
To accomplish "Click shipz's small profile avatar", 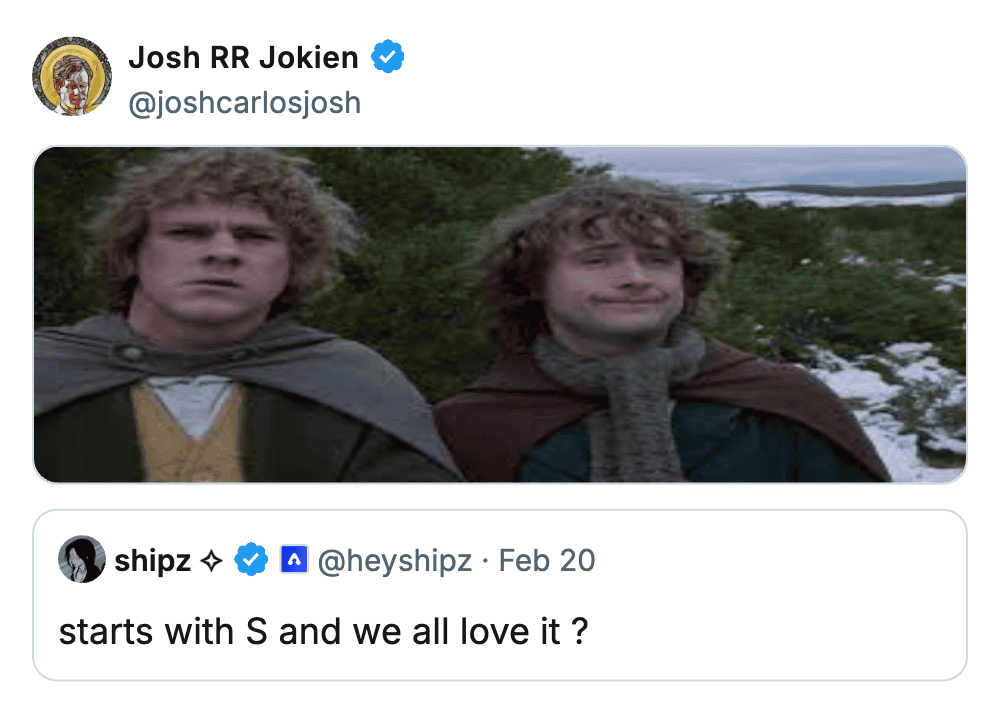I will point(82,560).
